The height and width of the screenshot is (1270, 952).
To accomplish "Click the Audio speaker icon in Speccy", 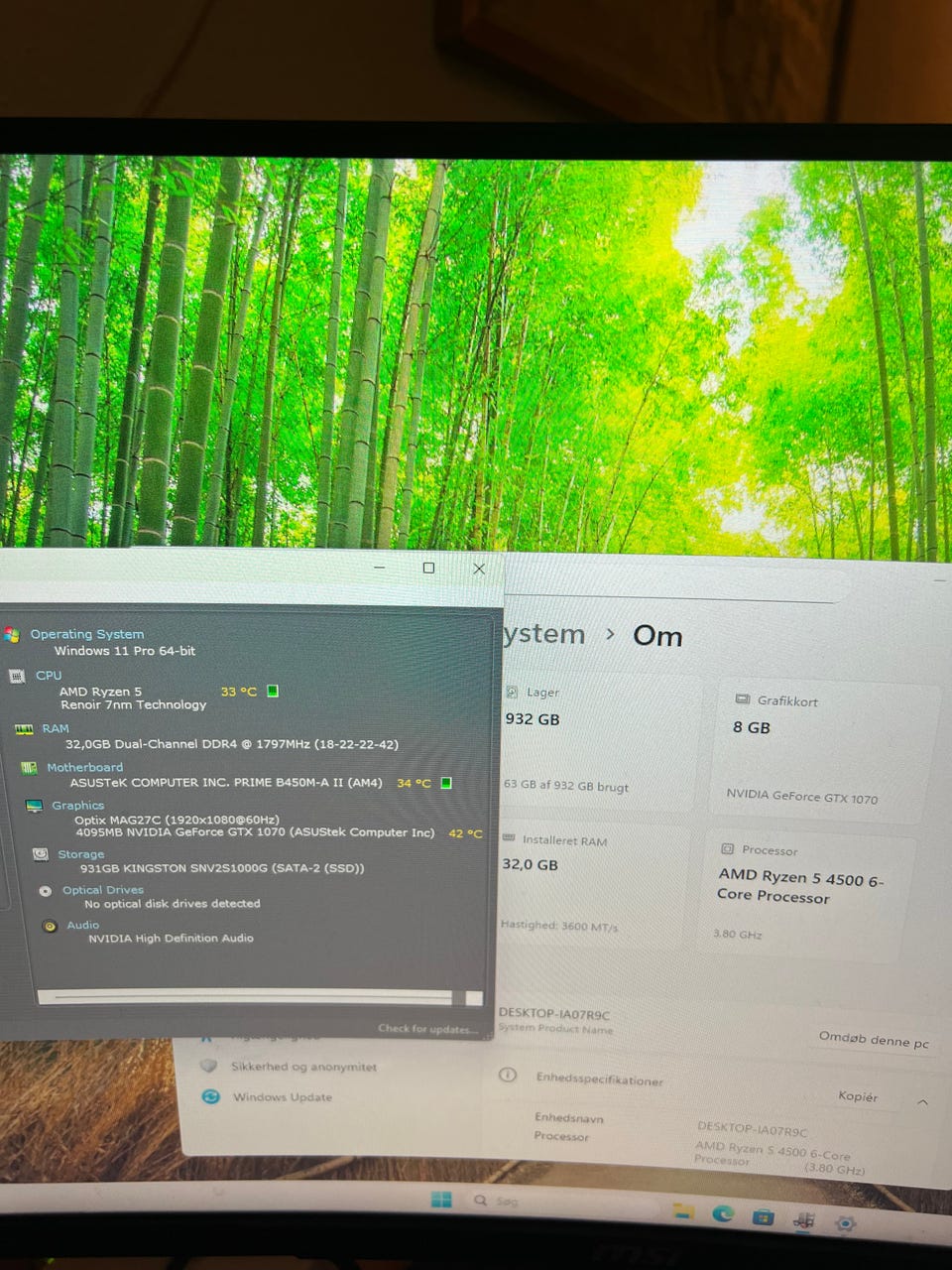I will (x=51, y=926).
